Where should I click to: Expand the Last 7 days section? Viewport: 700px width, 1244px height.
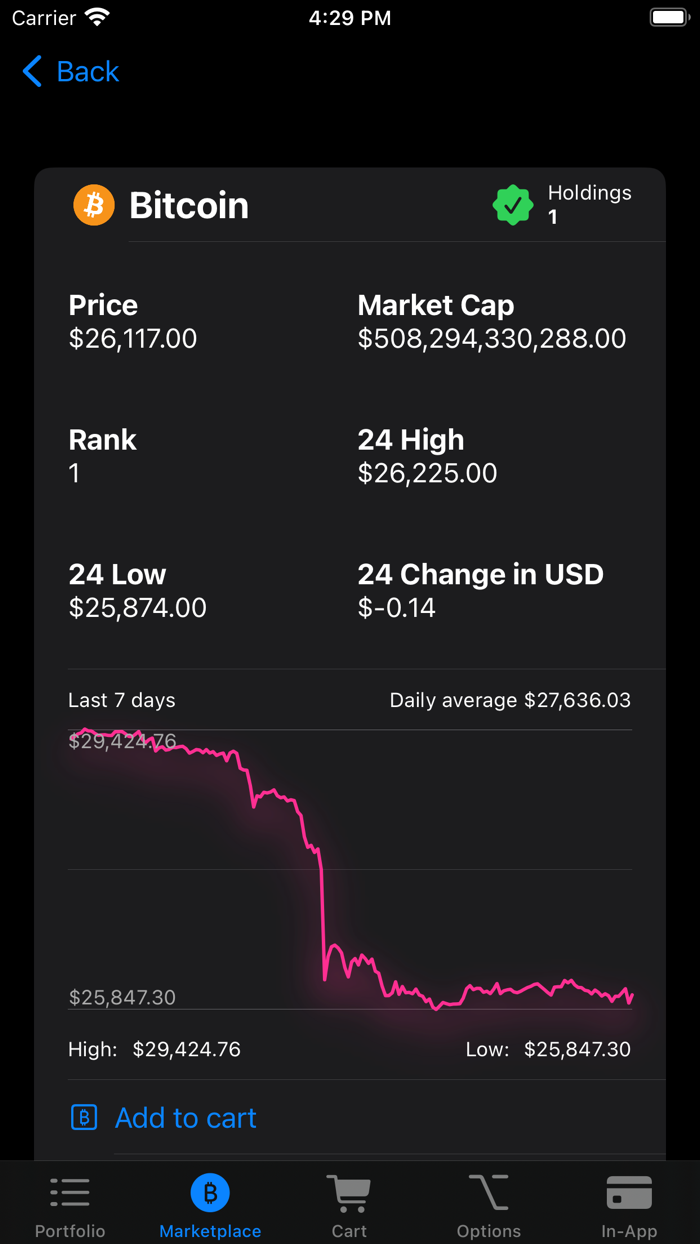121,700
